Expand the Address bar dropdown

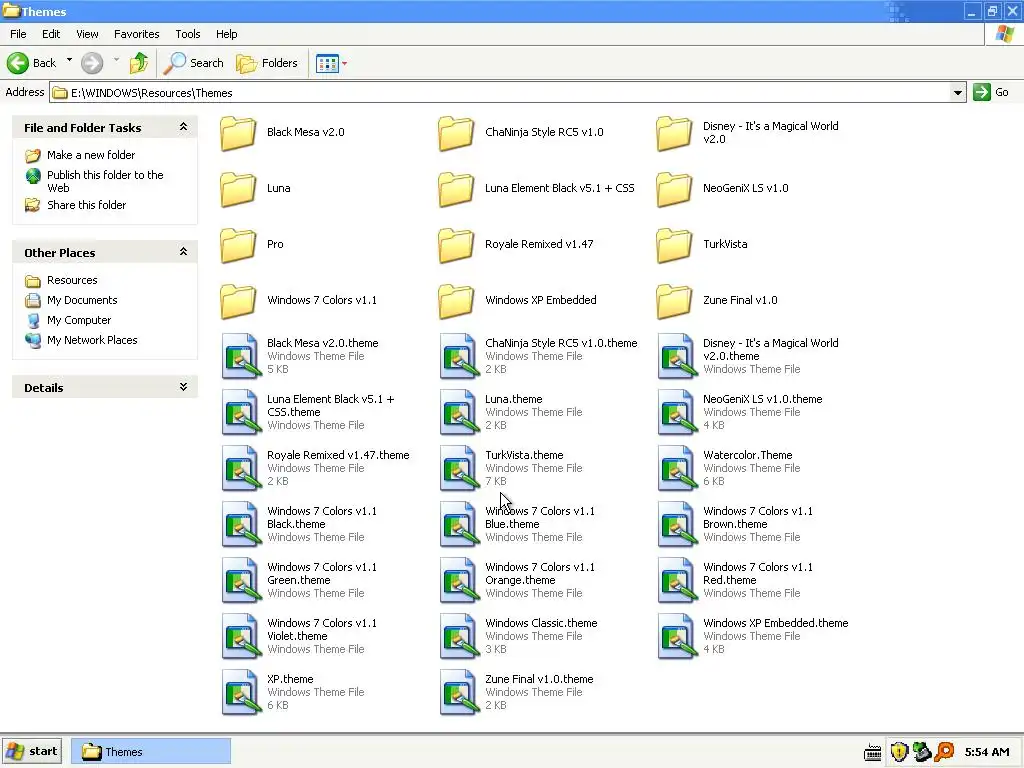[957, 93]
